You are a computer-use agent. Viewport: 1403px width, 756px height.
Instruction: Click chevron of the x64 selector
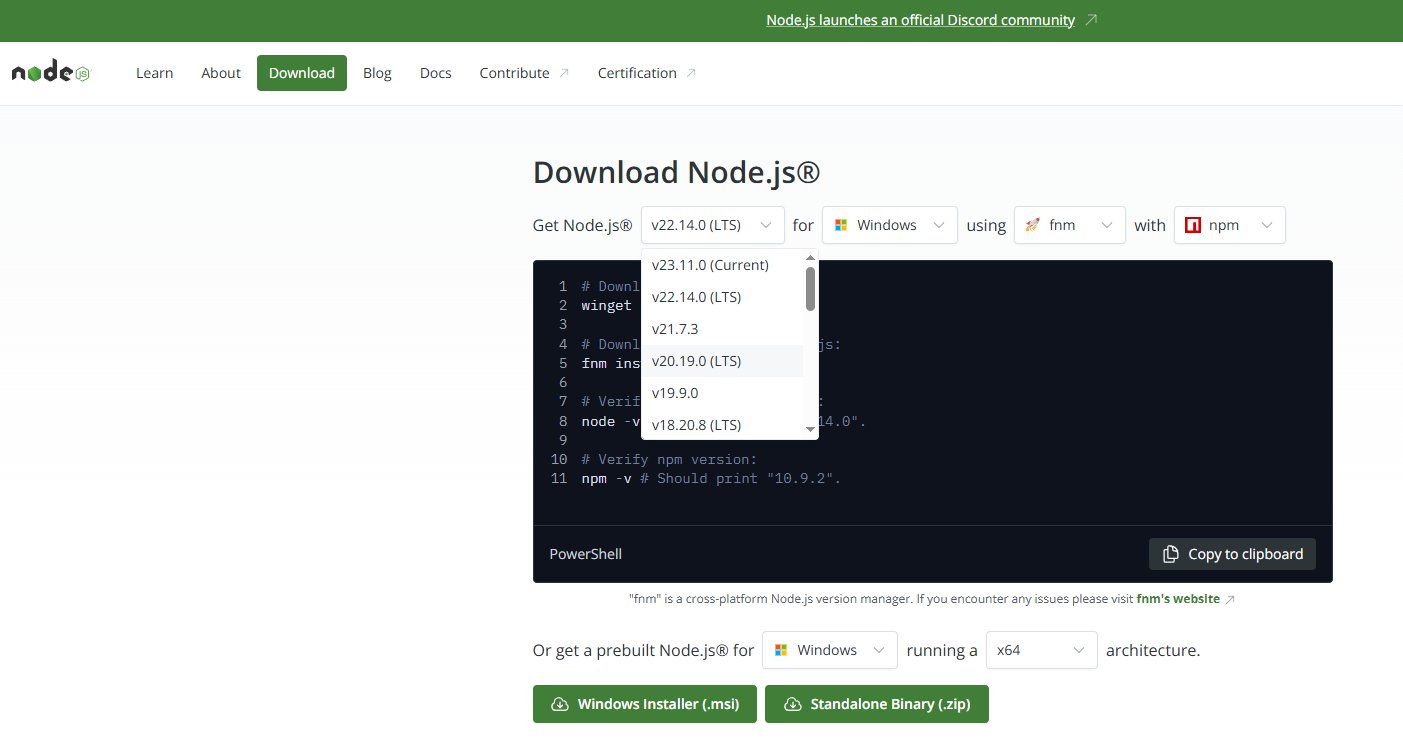(1079, 650)
